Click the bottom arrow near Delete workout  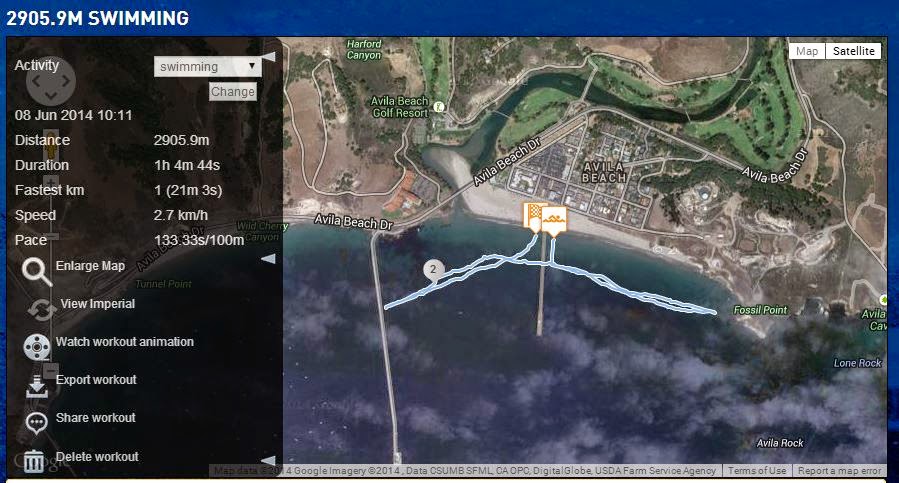click(x=268, y=460)
